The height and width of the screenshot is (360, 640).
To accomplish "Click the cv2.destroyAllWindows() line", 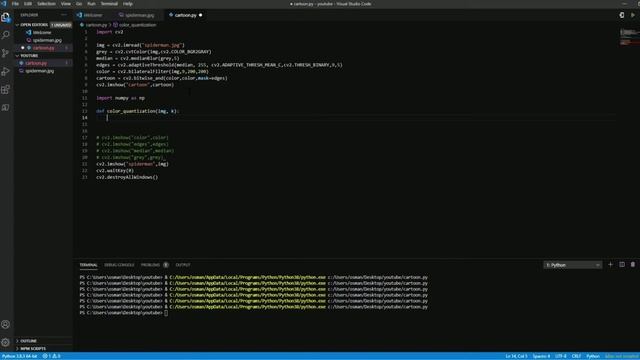I will coord(127,177).
